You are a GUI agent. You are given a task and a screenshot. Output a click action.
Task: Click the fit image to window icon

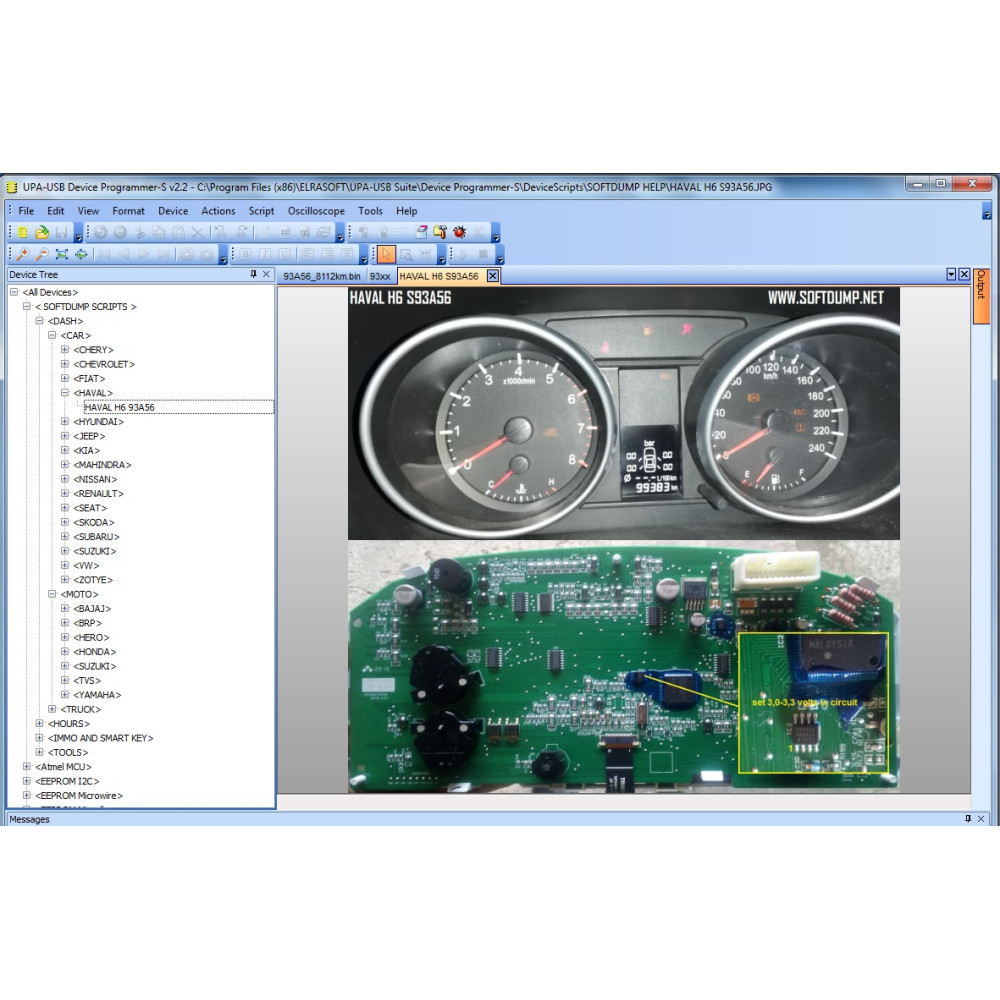[62, 255]
